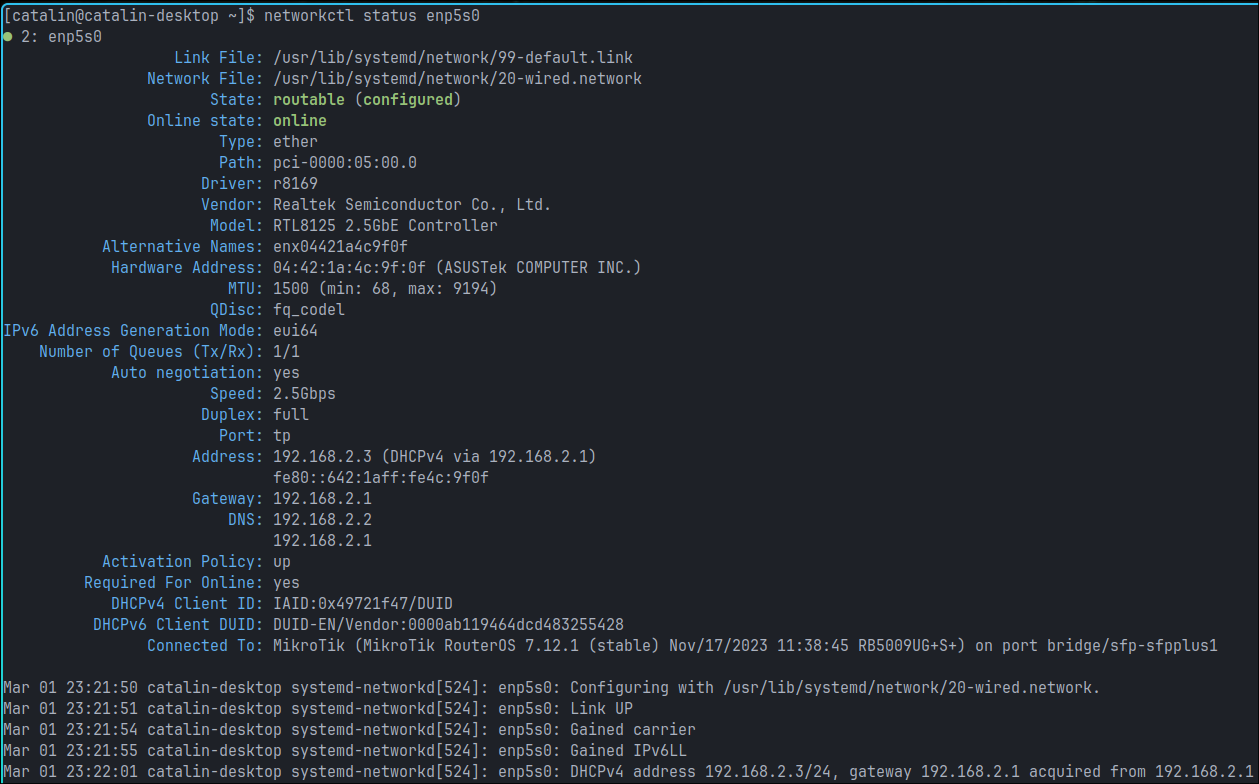Image resolution: width=1259 pixels, height=784 pixels.
Task: Click the online state value
Action: pyautogui.click(x=299, y=120)
